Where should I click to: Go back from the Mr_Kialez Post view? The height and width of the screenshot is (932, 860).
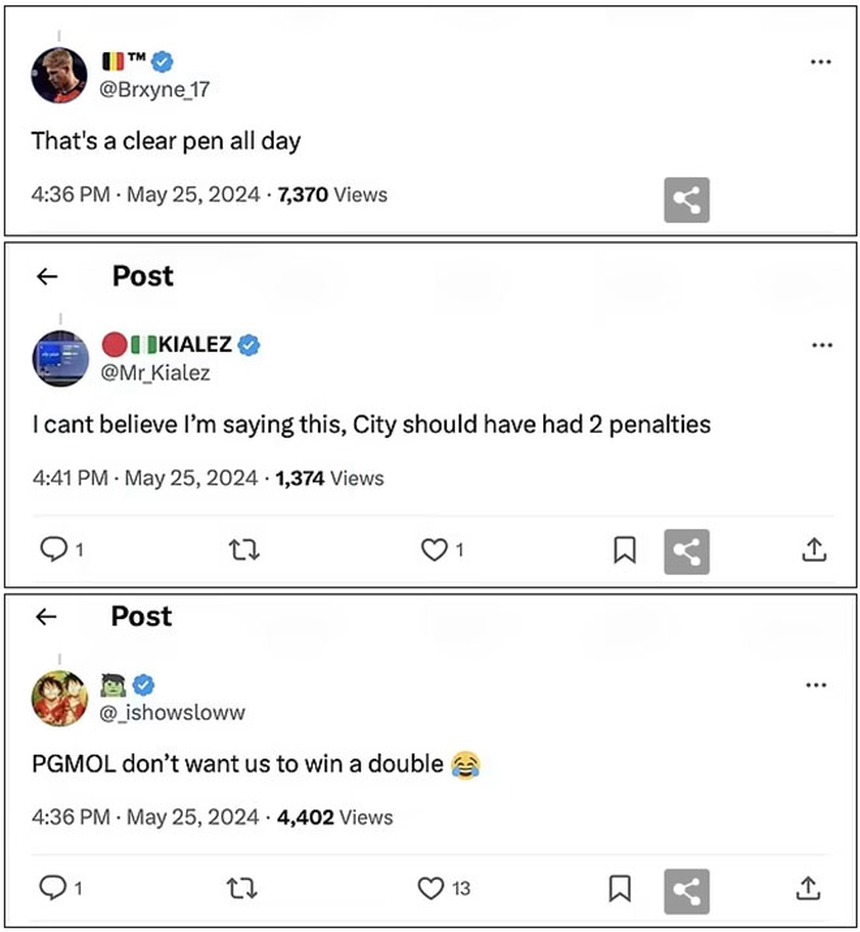pos(47,277)
